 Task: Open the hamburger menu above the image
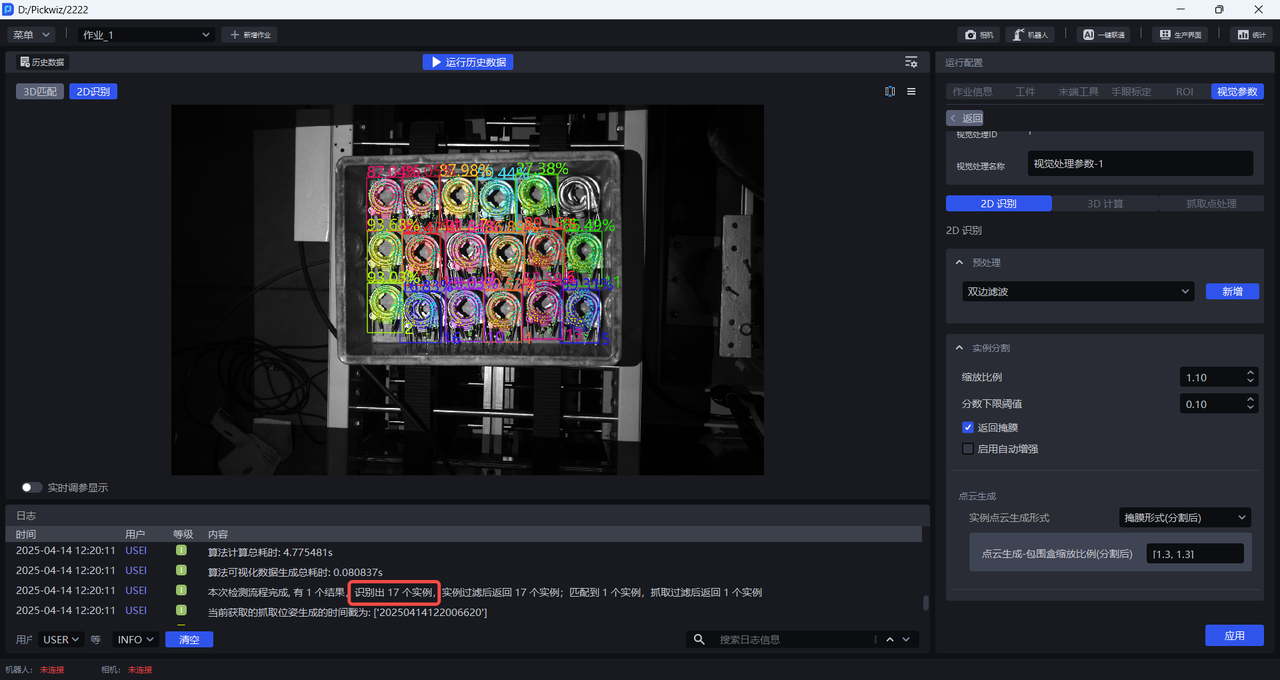(911, 91)
